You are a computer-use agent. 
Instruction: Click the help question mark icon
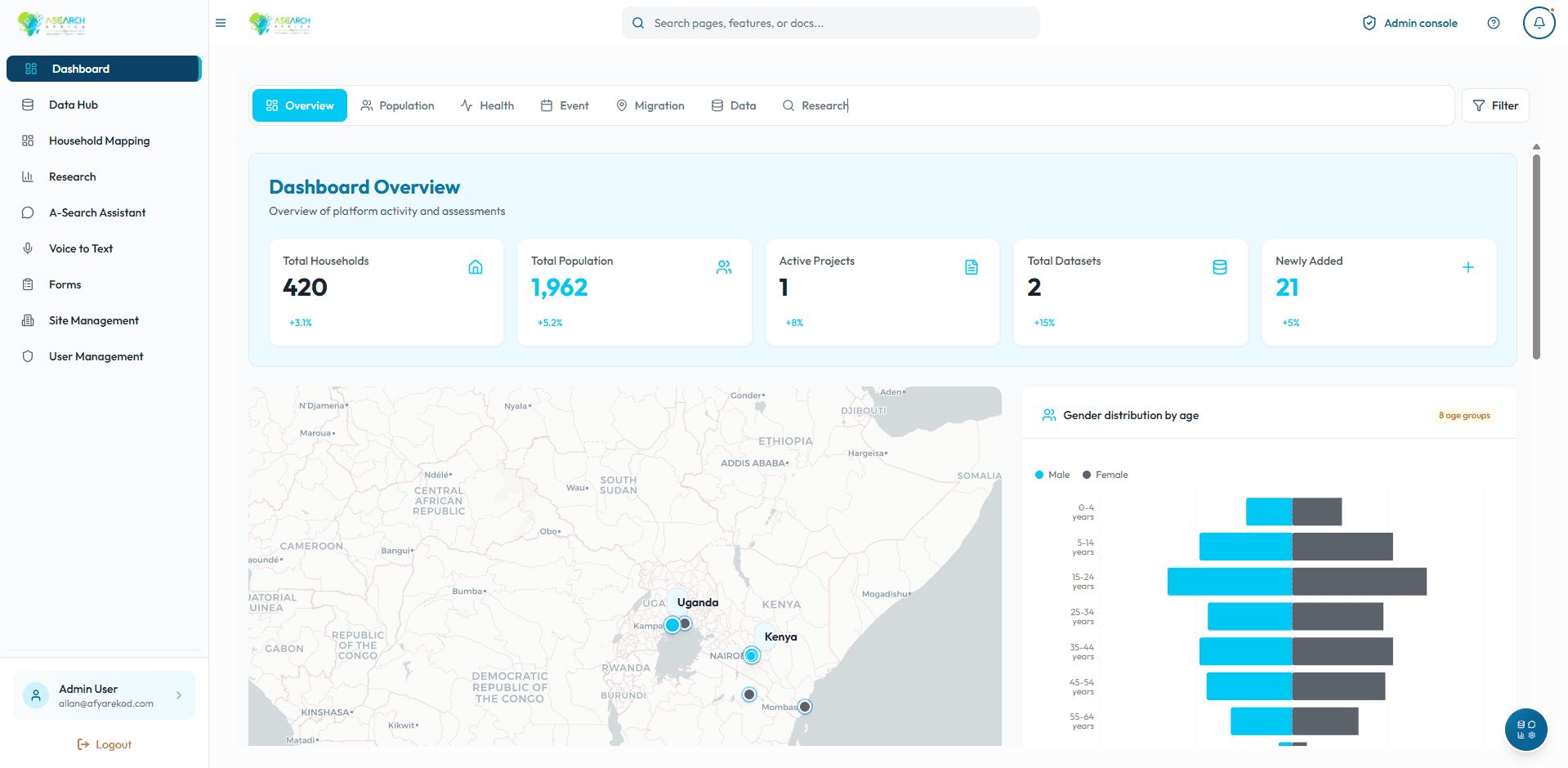[x=1494, y=23]
